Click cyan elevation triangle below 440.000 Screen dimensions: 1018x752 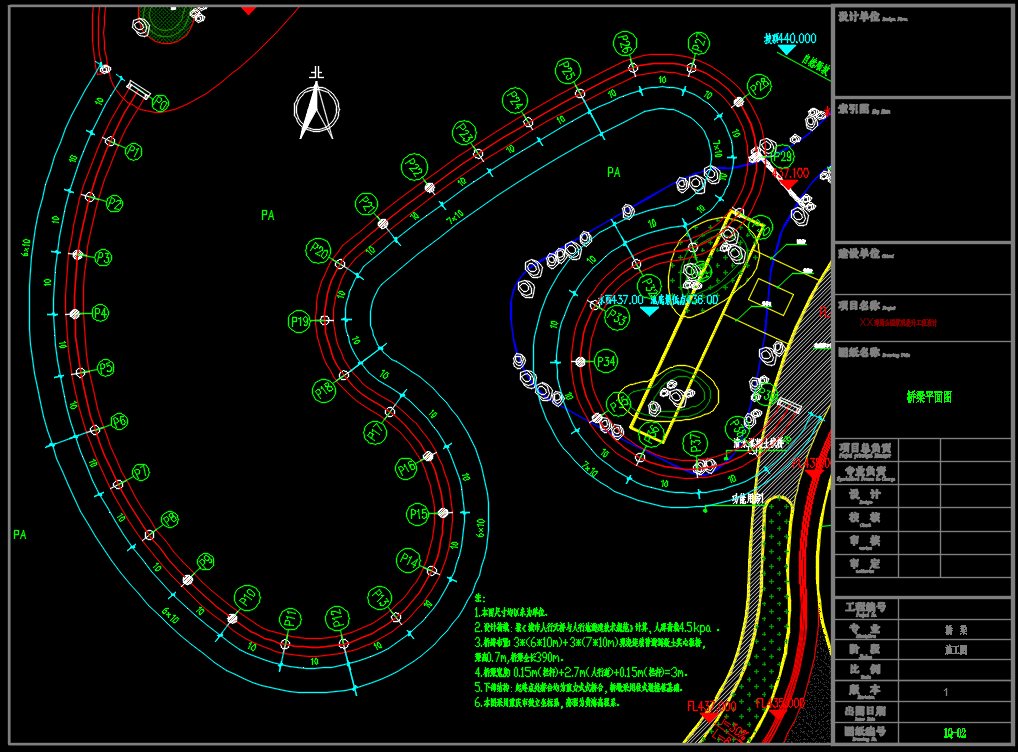tap(787, 49)
